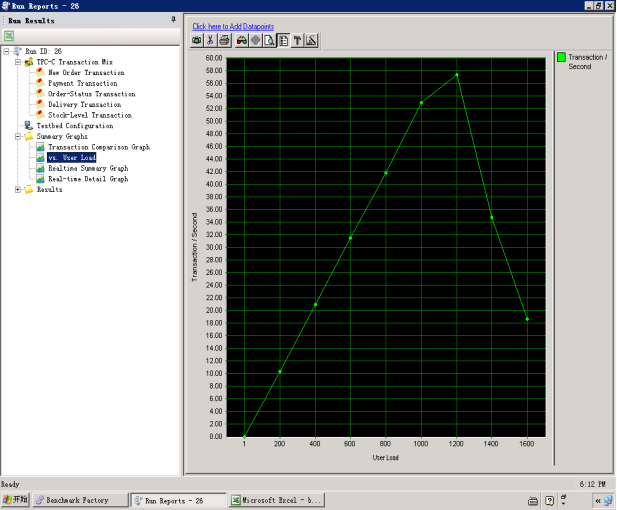Select the Run ID: 26 root item

pos(43,51)
